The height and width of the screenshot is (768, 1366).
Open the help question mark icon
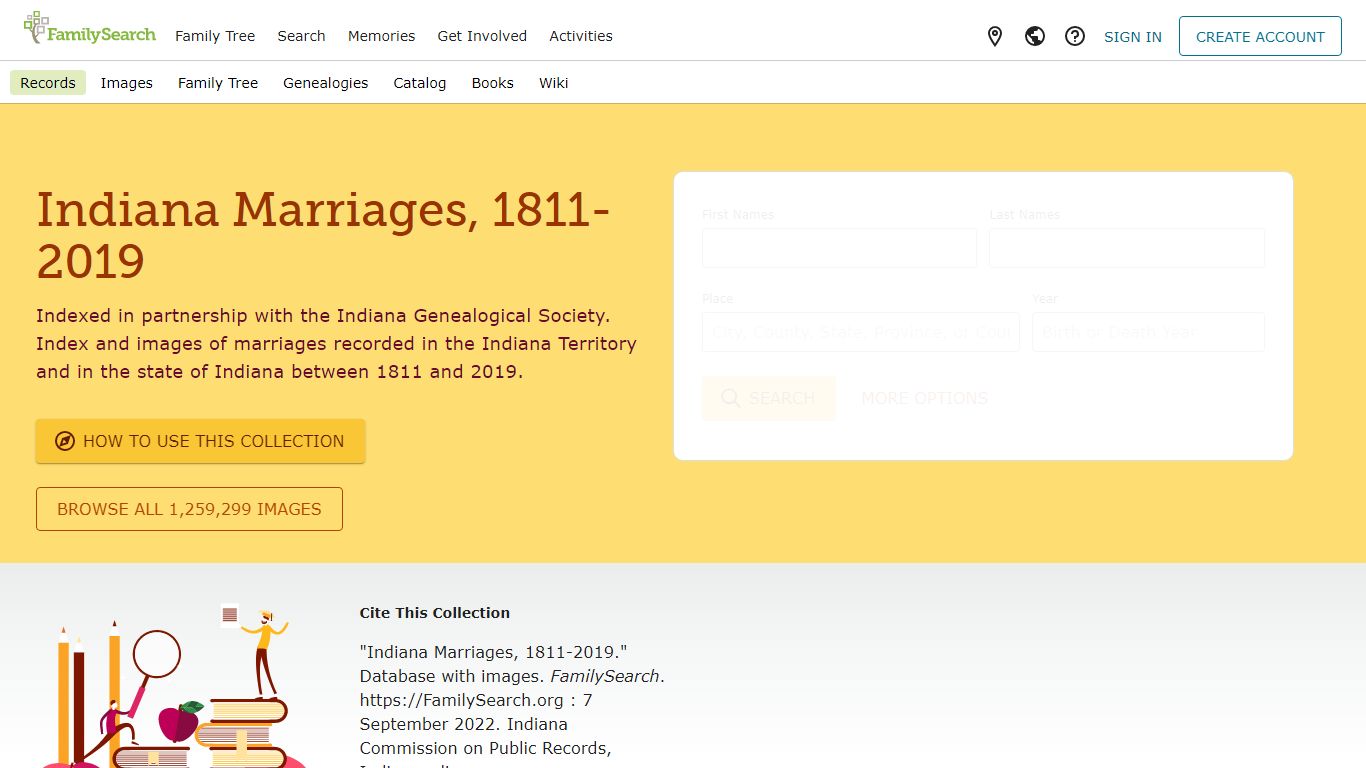pyautogui.click(x=1075, y=37)
